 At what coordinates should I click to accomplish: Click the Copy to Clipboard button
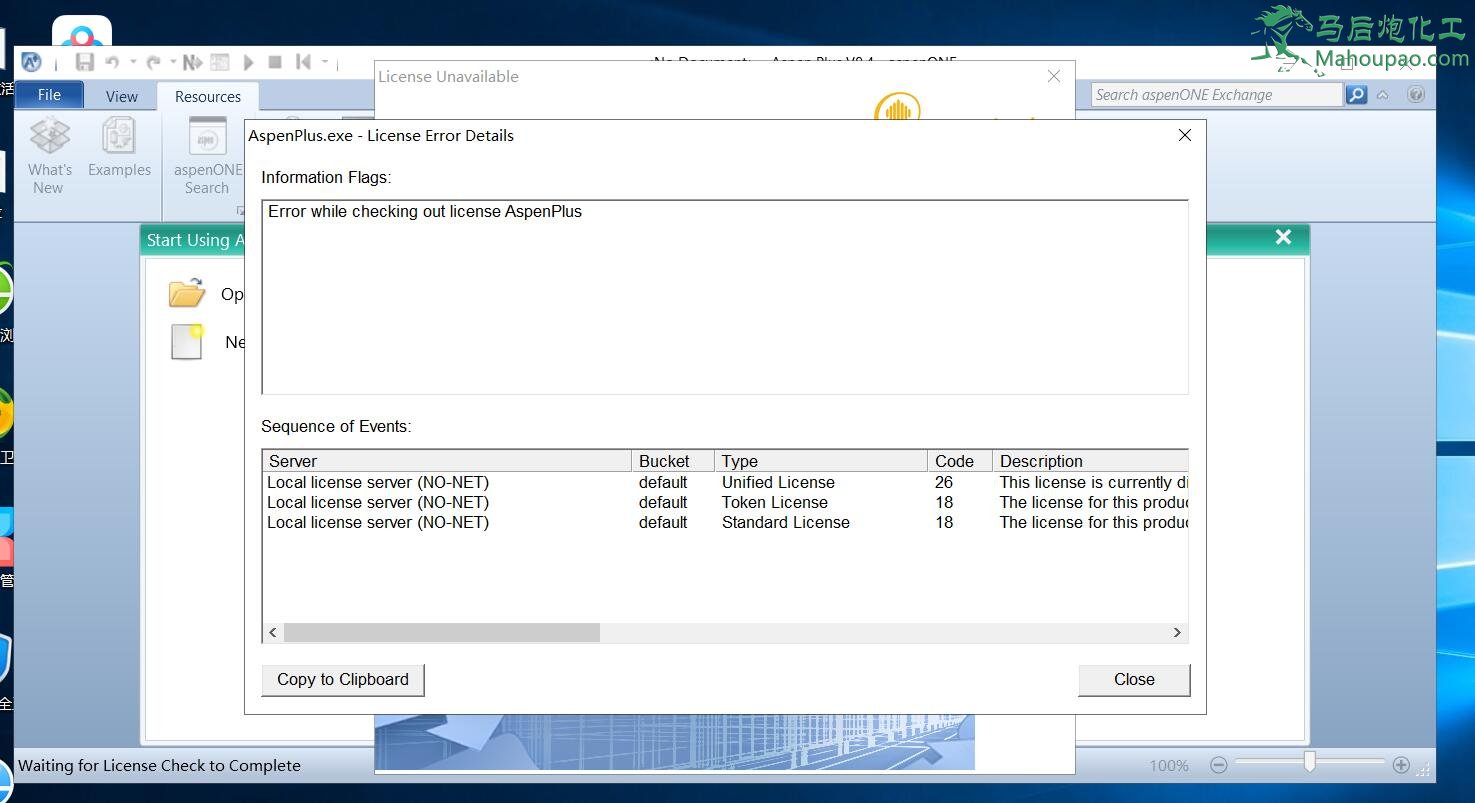click(x=343, y=679)
